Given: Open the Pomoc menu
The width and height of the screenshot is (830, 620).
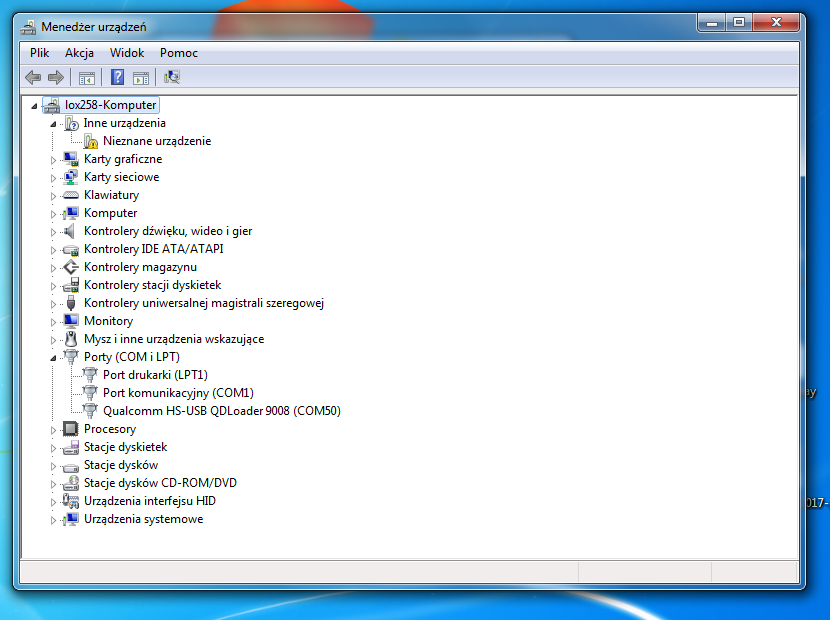Looking at the screenshot, I should tap(179, 53).
